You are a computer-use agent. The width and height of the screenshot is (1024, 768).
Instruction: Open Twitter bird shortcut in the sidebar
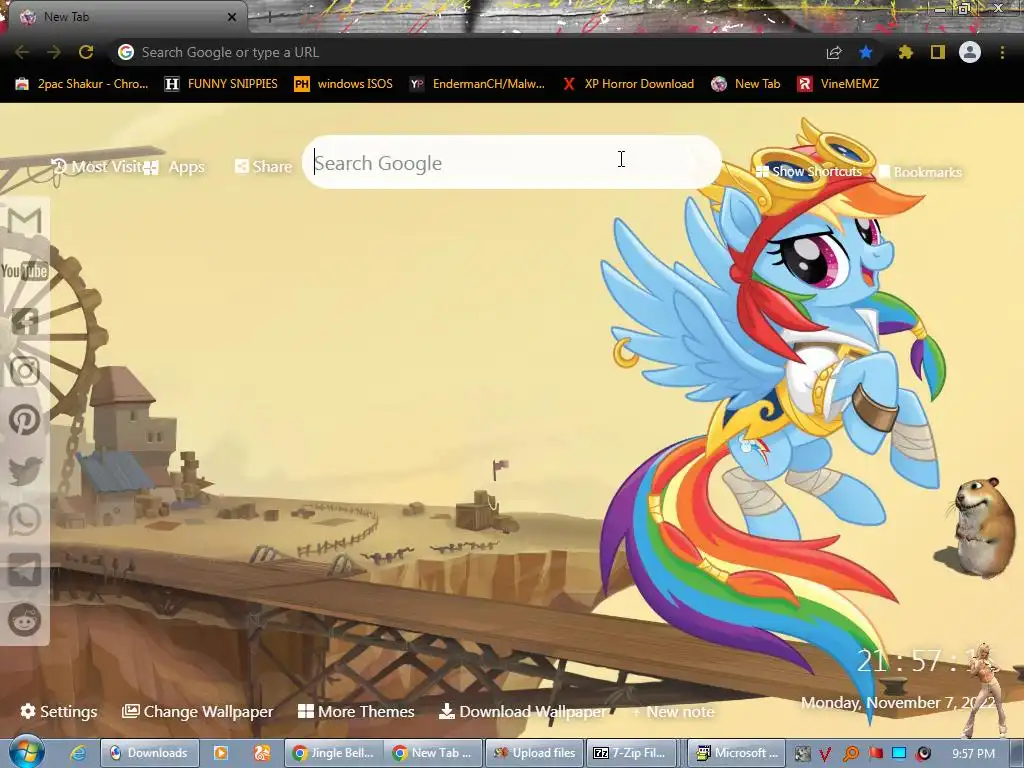pyautogui.click(x=25, y=470)
